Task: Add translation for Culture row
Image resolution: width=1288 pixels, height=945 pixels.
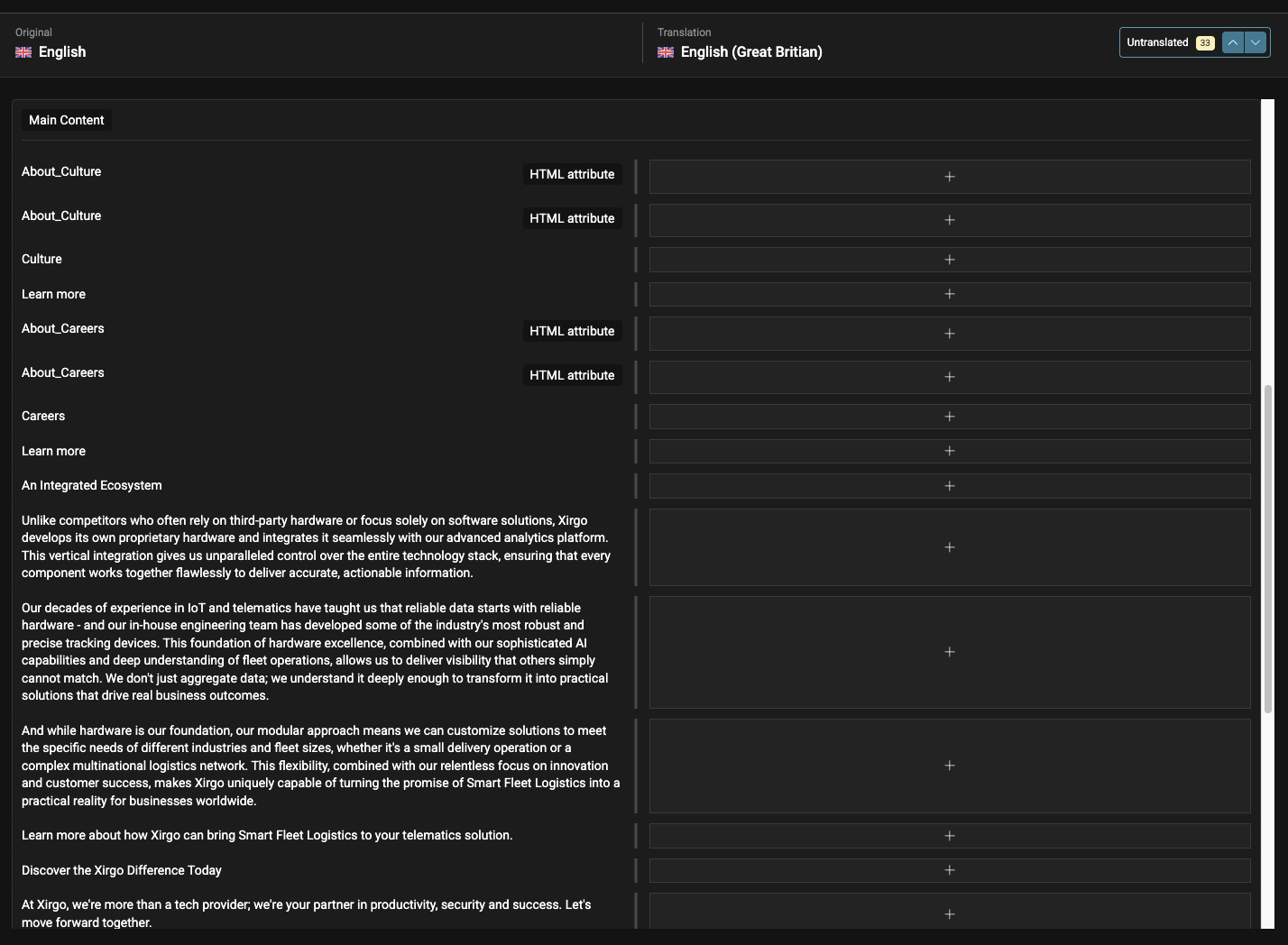Action: tap(950, 260)
